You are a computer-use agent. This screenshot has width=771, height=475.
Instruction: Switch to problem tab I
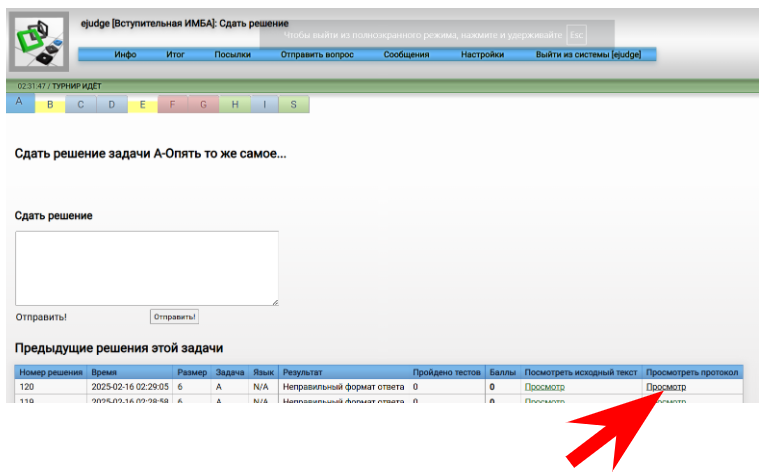(264, 104)
